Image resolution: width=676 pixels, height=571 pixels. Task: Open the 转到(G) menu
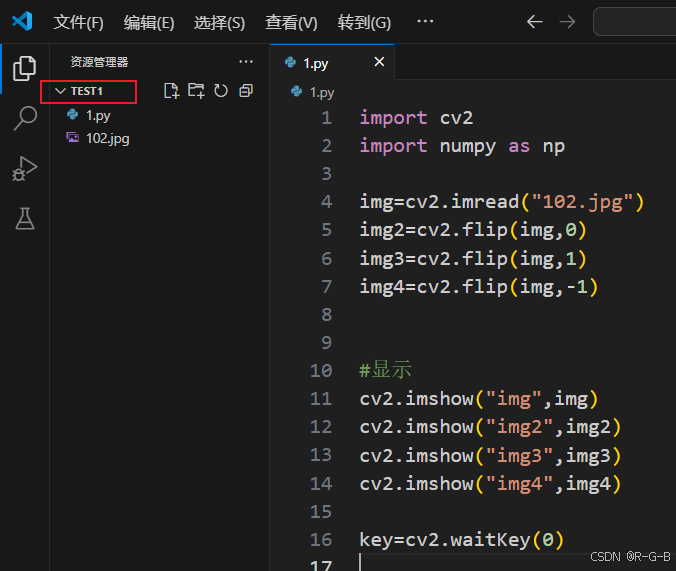(x=364, y=22)
